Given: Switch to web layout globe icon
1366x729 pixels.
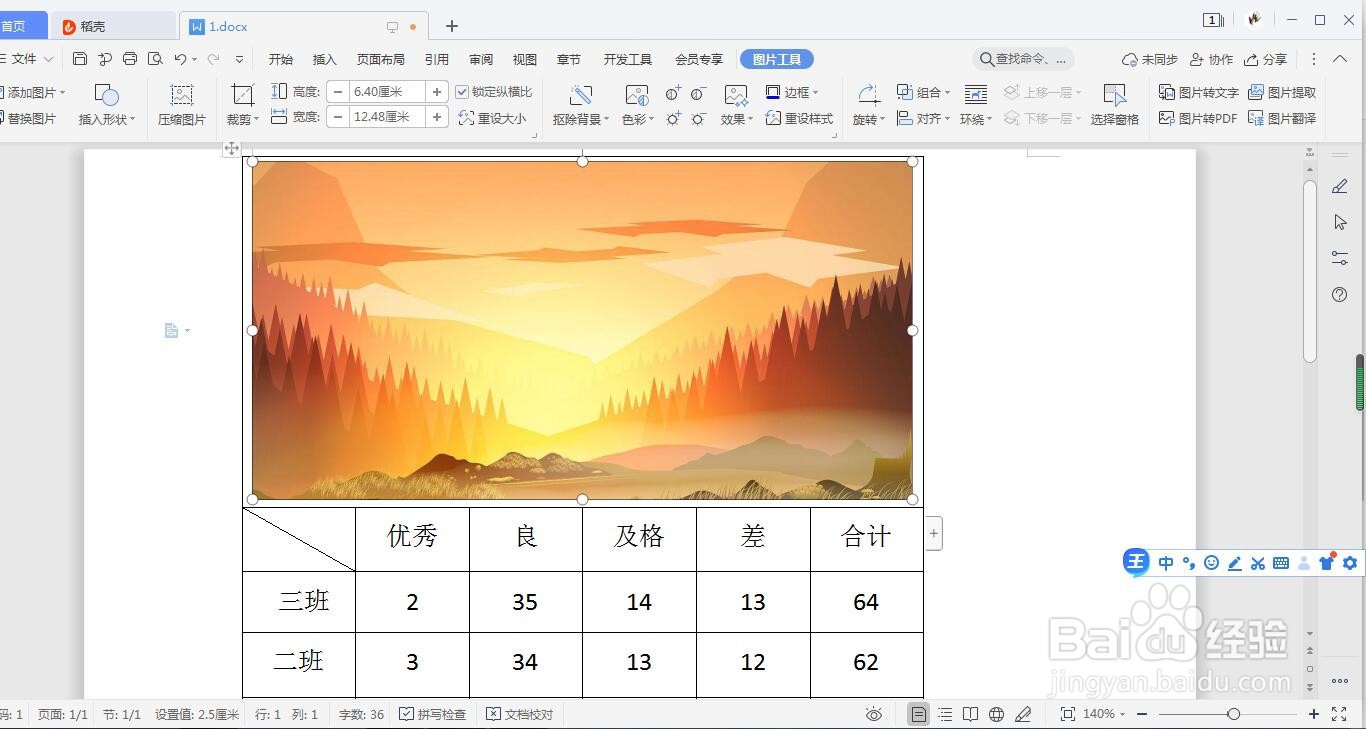Looking at the screenshot, I should click(996, 714).
